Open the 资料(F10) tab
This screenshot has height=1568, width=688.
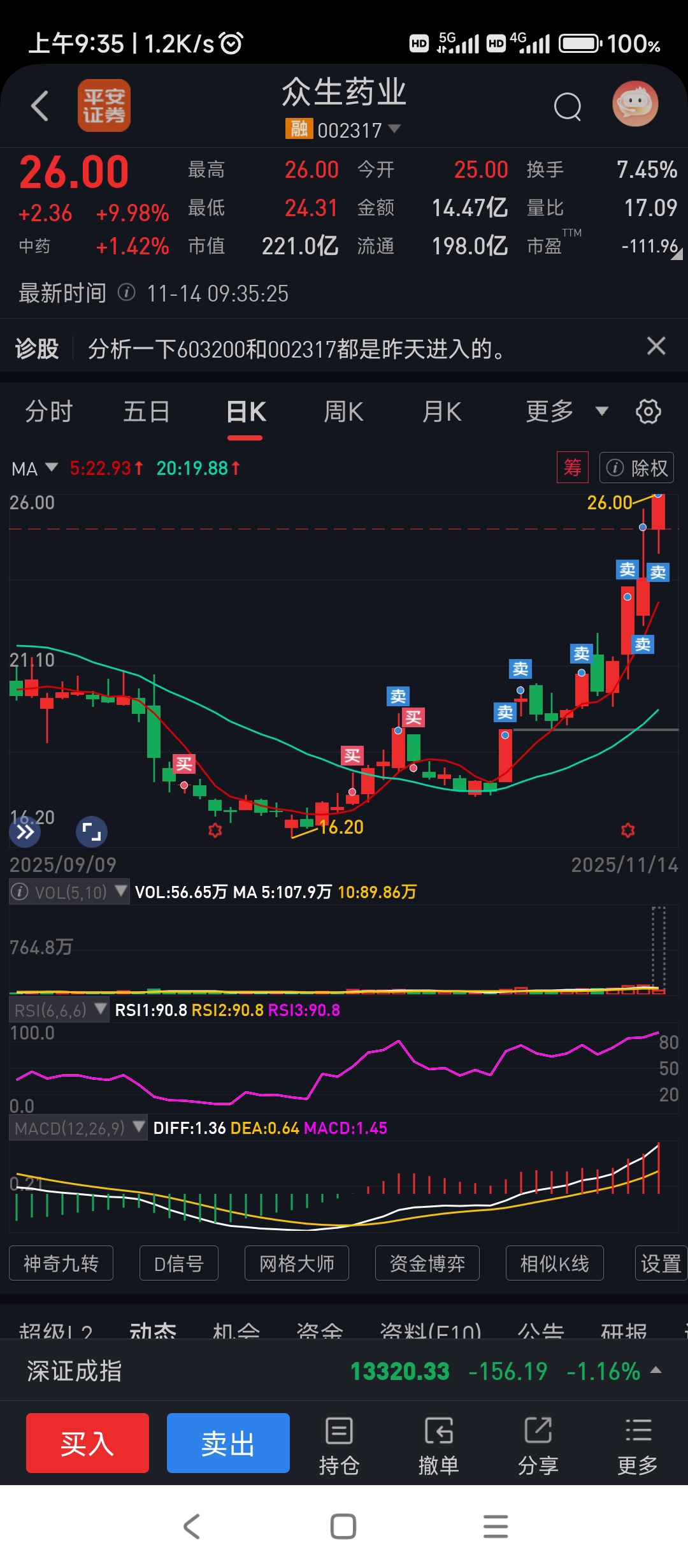pyautogui.click(x=431, y=1330)
